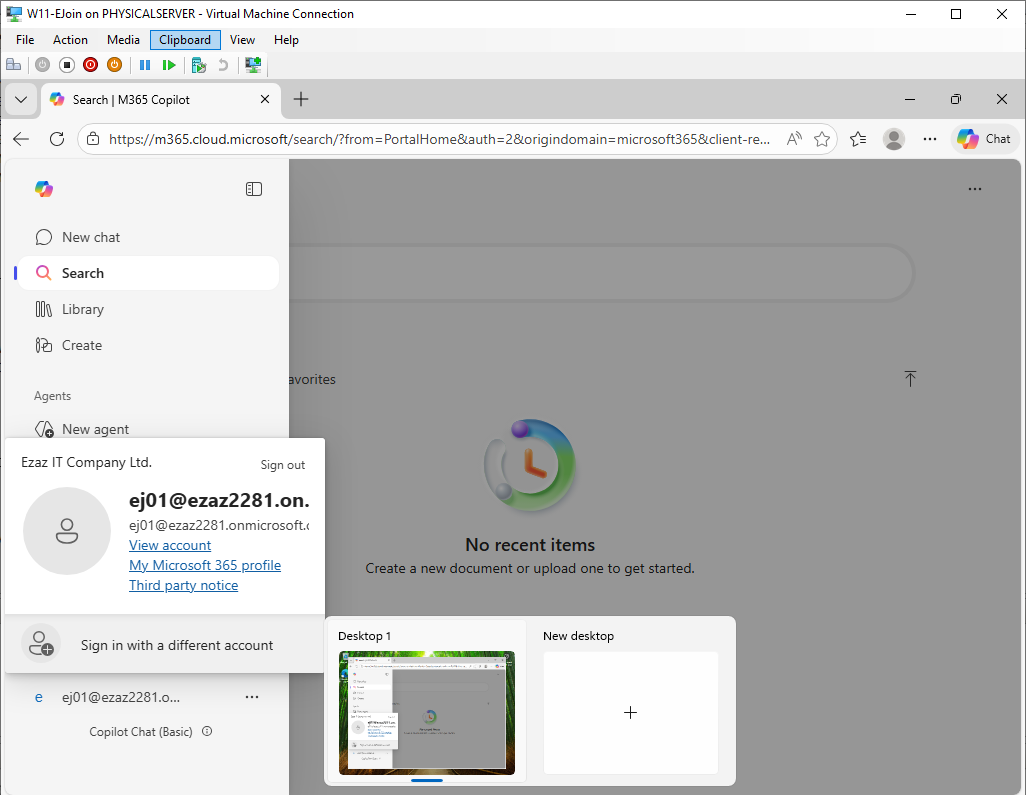Click the Start VM power icon
1026x795 pixels.
point(43,65)
